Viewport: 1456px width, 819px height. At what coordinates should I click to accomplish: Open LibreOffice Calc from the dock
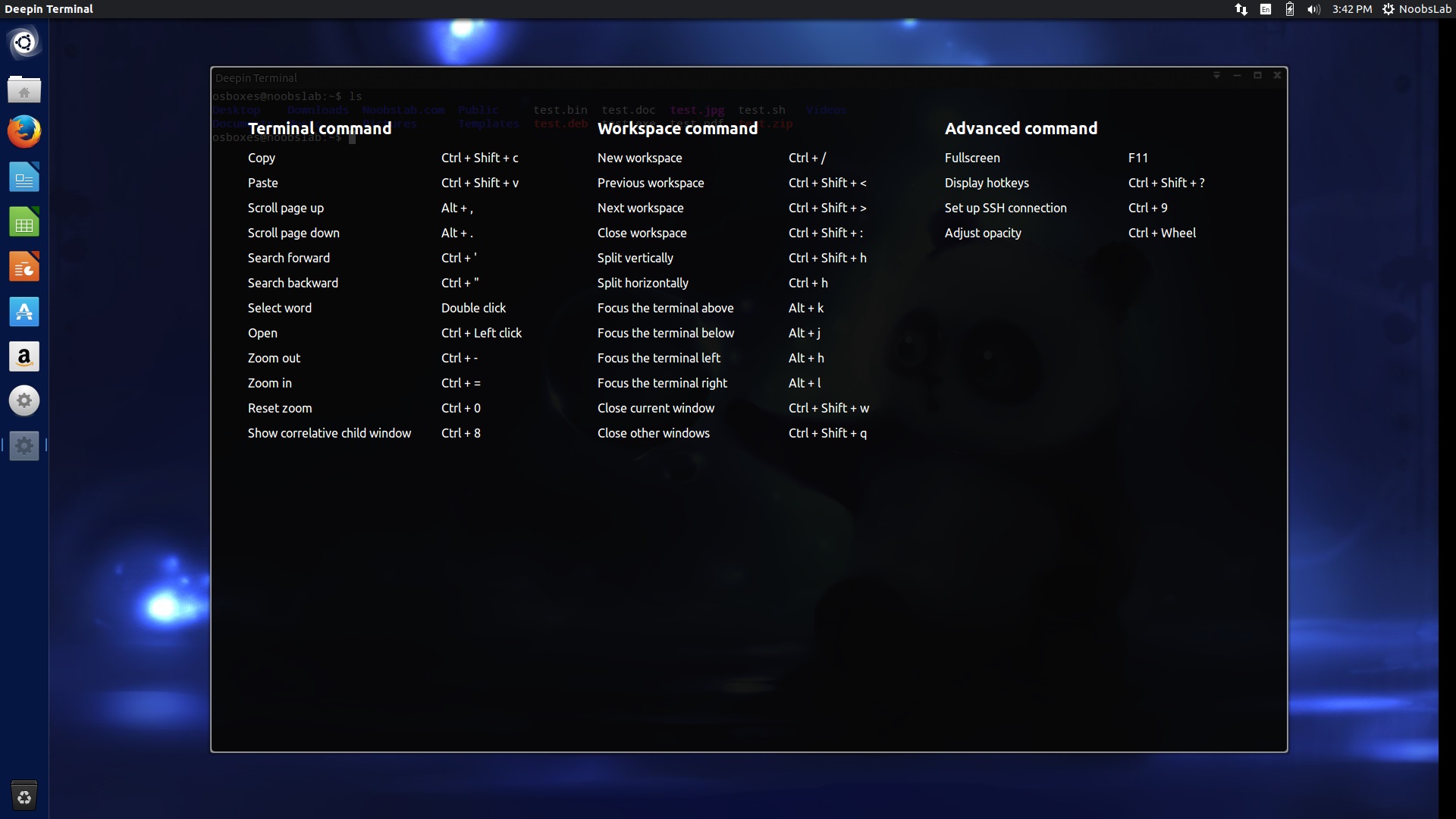tap(24, 221)
